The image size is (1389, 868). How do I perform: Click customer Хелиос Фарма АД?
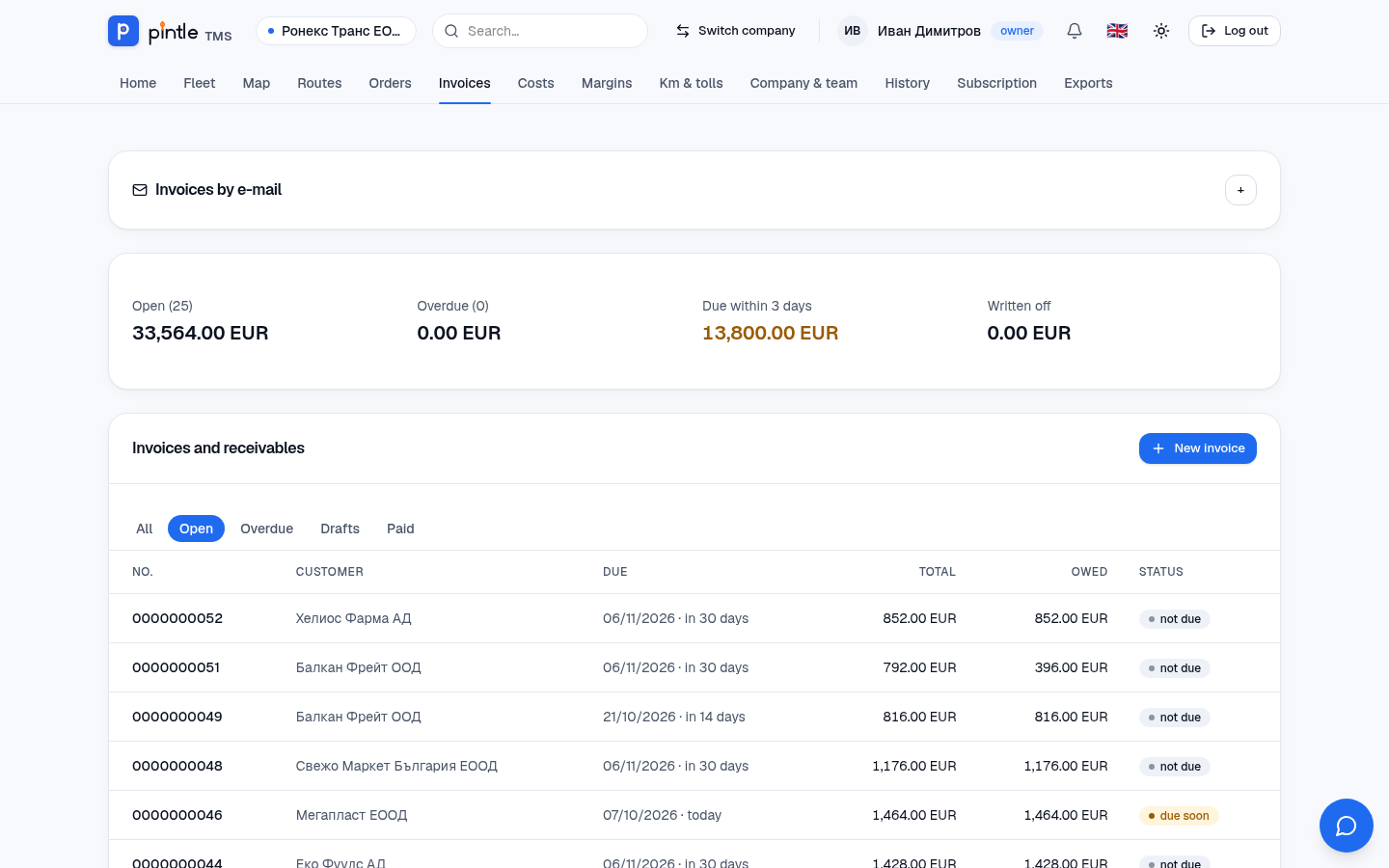tap(354, 618)
